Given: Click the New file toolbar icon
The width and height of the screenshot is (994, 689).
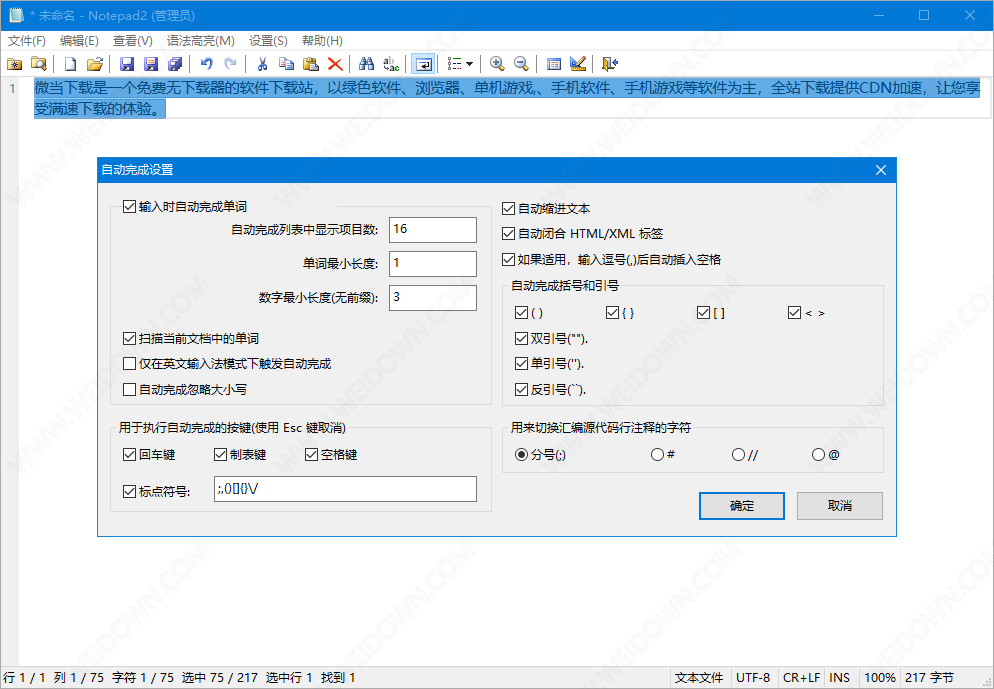Looking at the screenshot, I should click(x=71, y=64).
